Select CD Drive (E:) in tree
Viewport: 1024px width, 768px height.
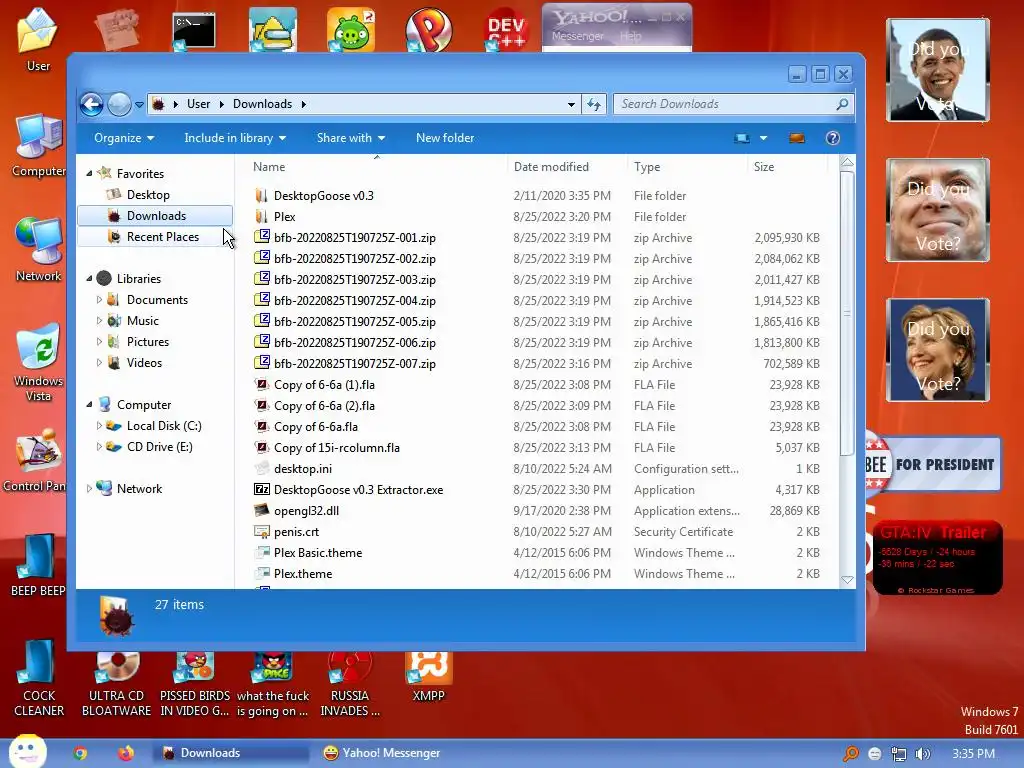click(x=159, y=447)
